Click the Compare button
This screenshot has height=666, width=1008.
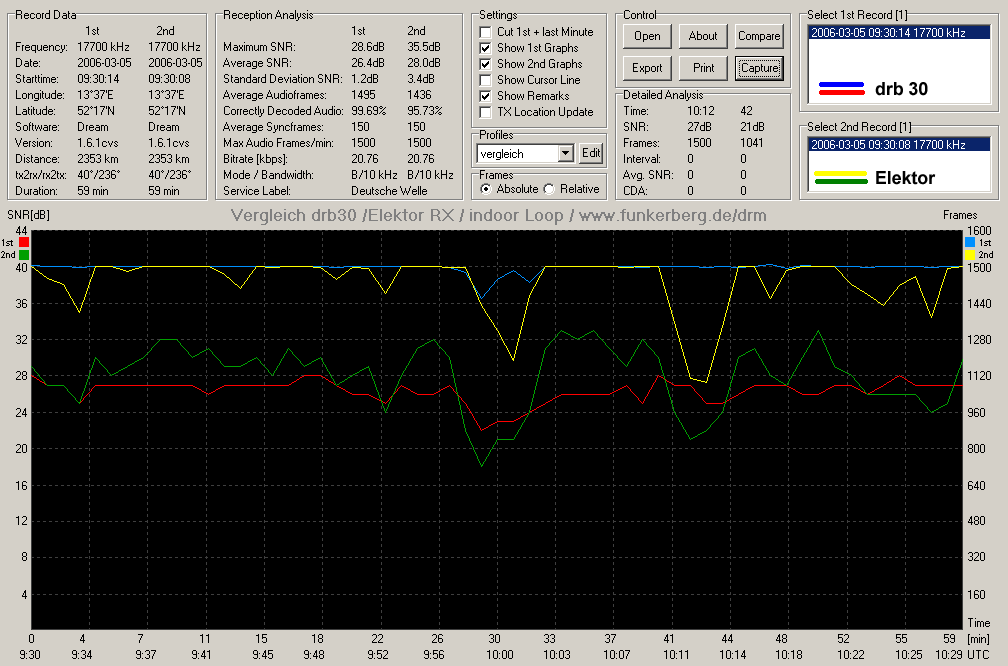(x=759, y=36)
